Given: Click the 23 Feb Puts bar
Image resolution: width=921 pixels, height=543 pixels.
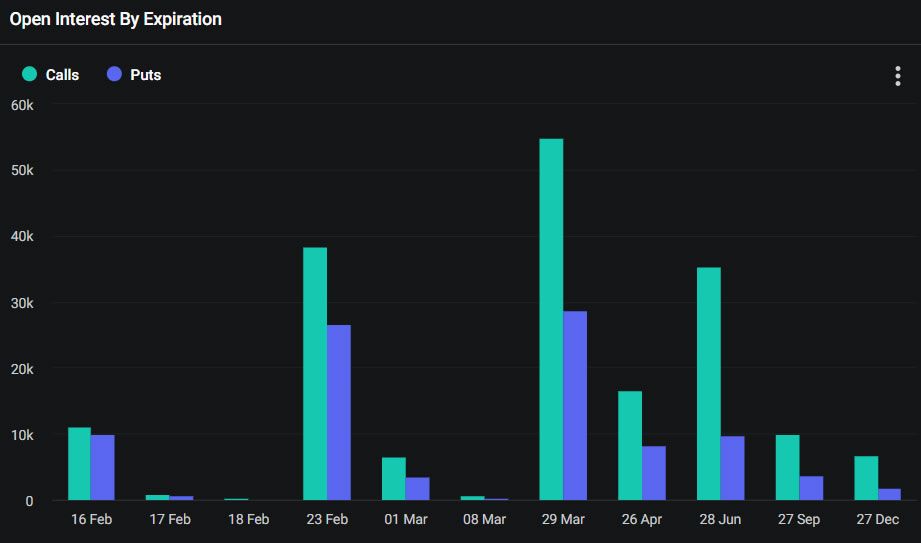Looking at the screenshot, I should (x=339, y=413).
